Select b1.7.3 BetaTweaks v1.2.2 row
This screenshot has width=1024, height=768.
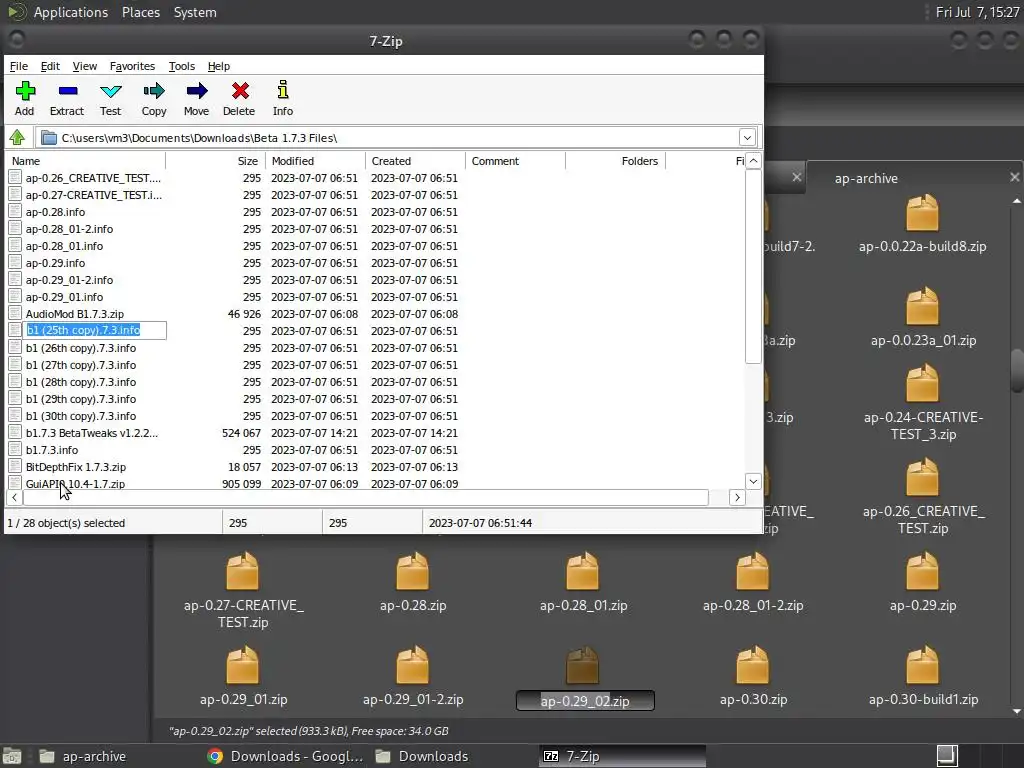(x=376, y=433)
